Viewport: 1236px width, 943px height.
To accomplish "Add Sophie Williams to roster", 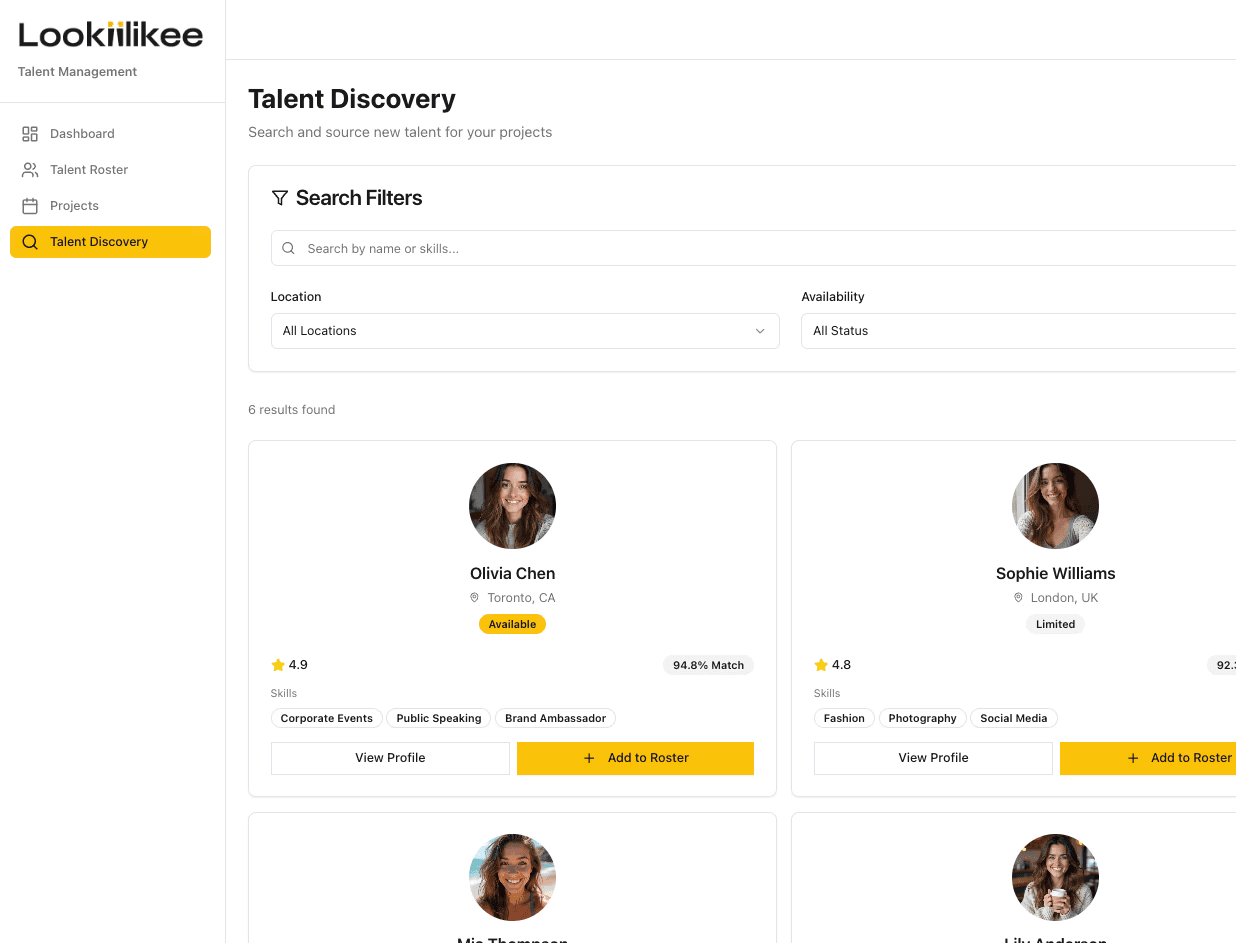I will click(x=1148, y=758).
